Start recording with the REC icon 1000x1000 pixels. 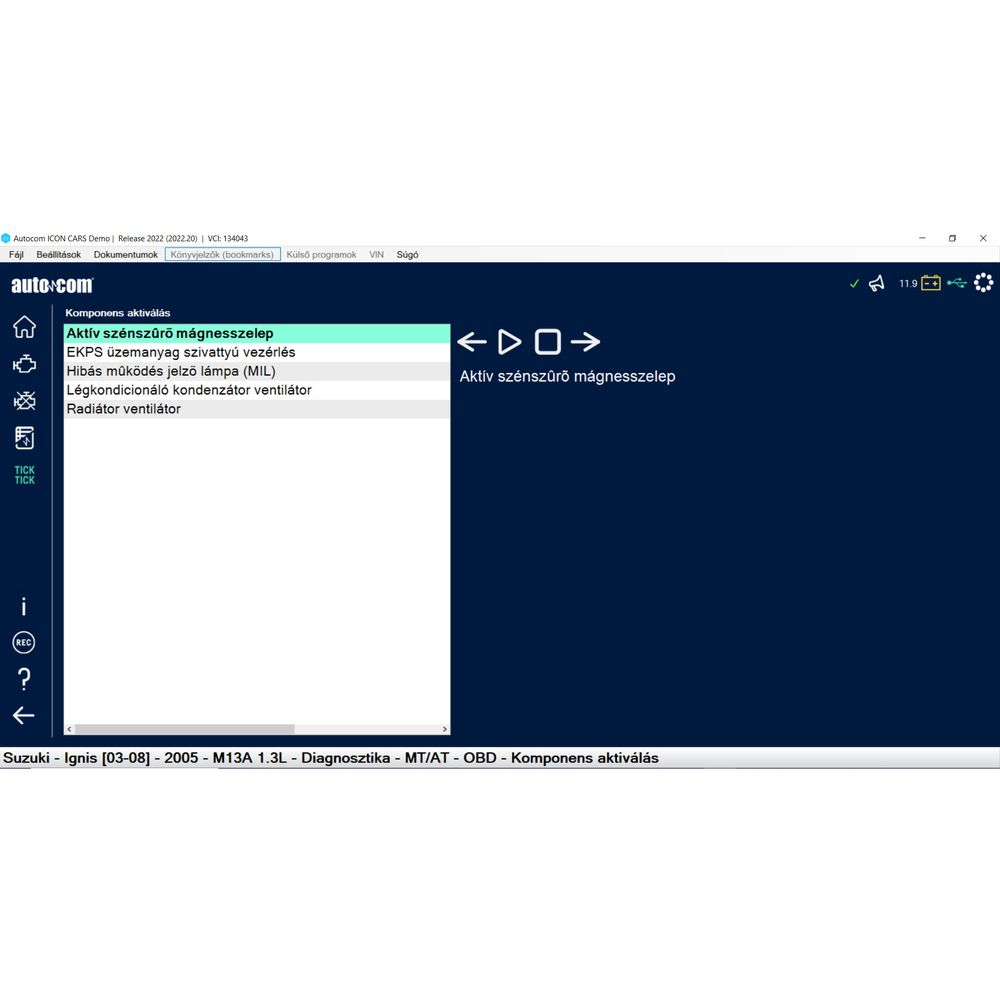click(x=24, y=643)
